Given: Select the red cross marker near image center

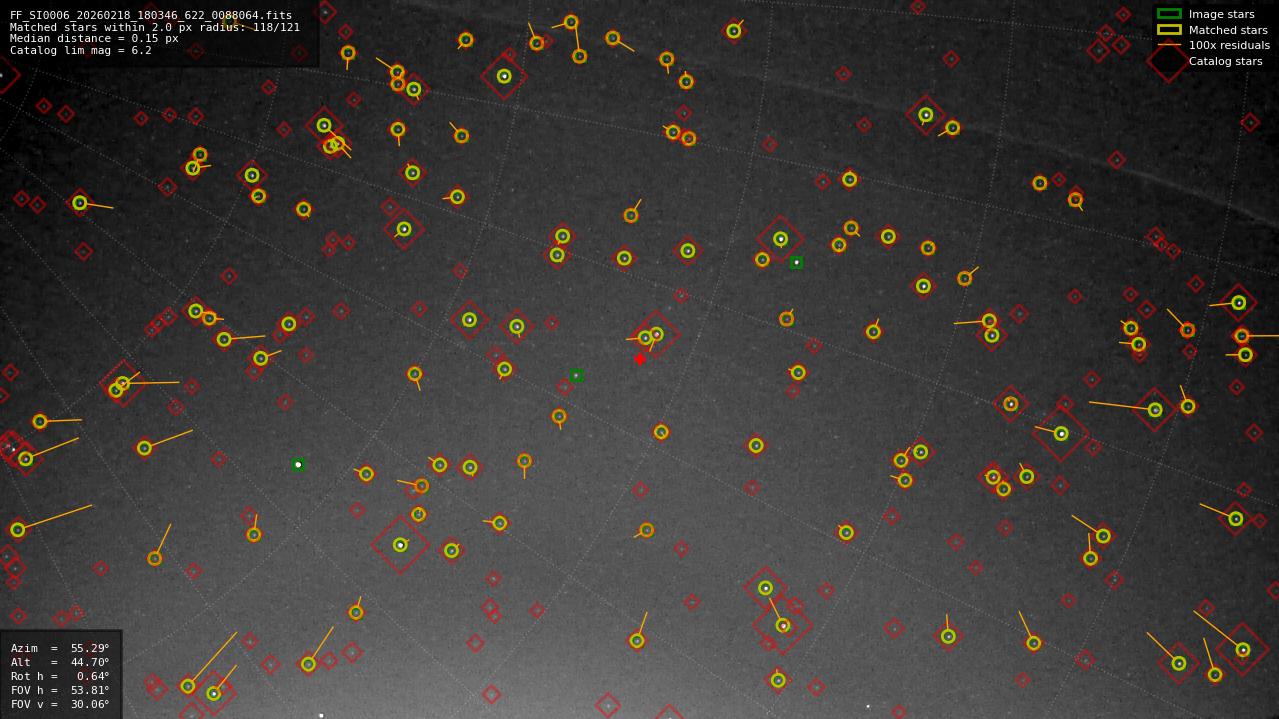Looking at the screenshot, I should click(x=640, y=357).
